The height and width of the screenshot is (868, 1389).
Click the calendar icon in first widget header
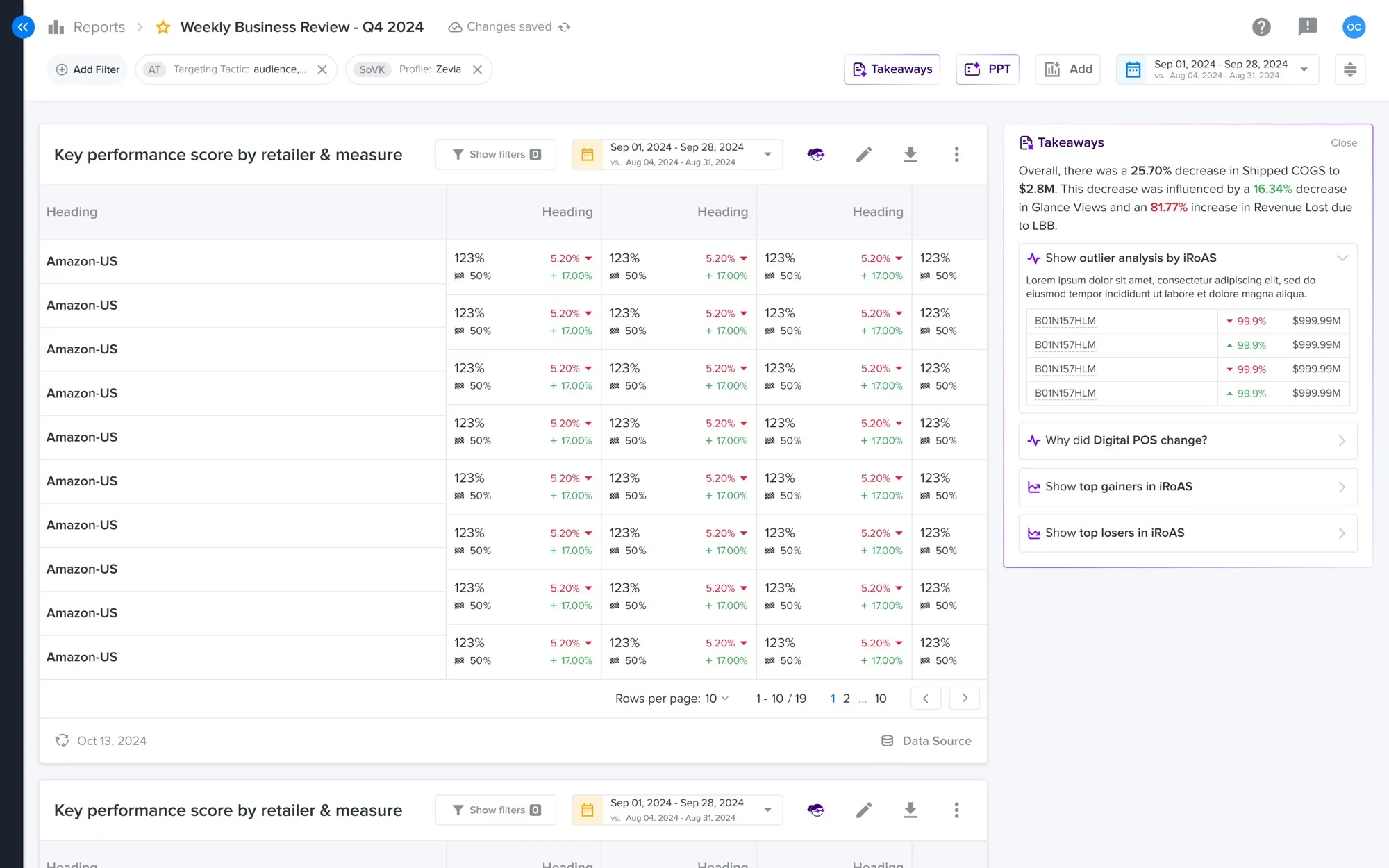588,154
